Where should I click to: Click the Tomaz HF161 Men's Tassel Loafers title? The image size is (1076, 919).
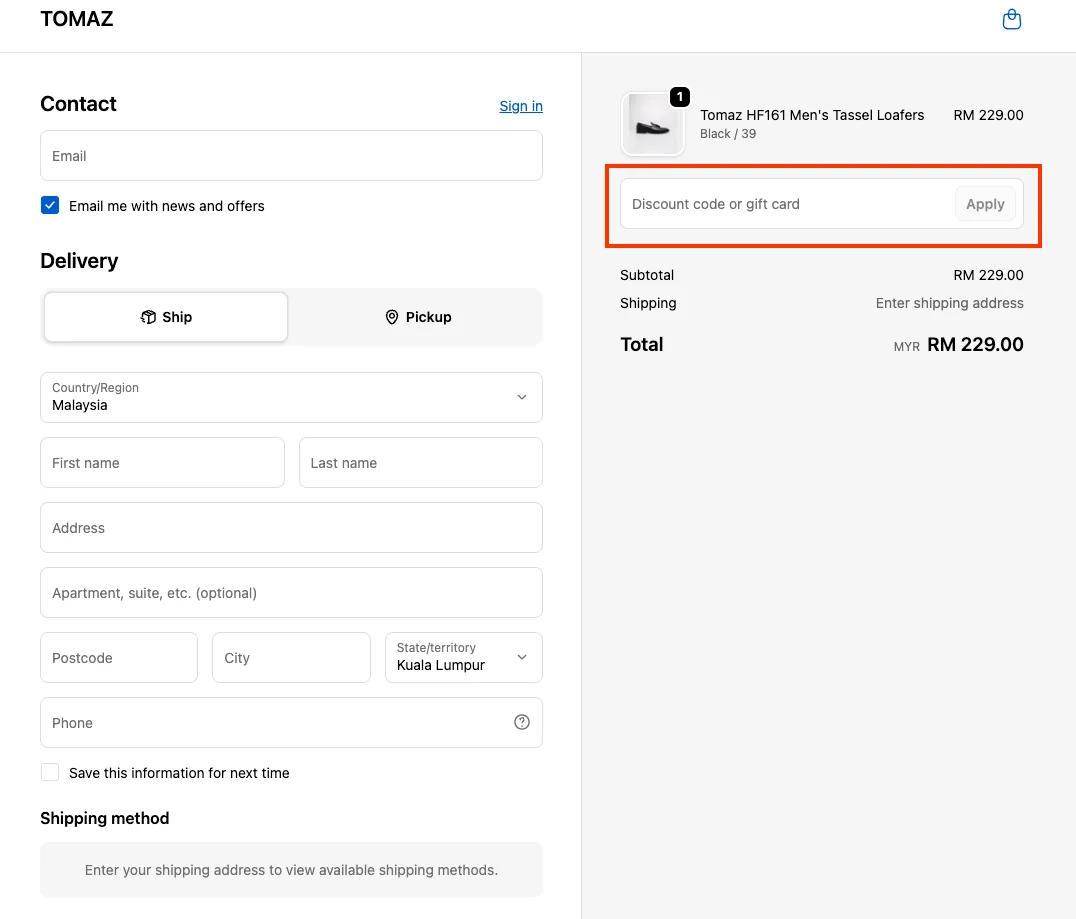pos(812,115)
